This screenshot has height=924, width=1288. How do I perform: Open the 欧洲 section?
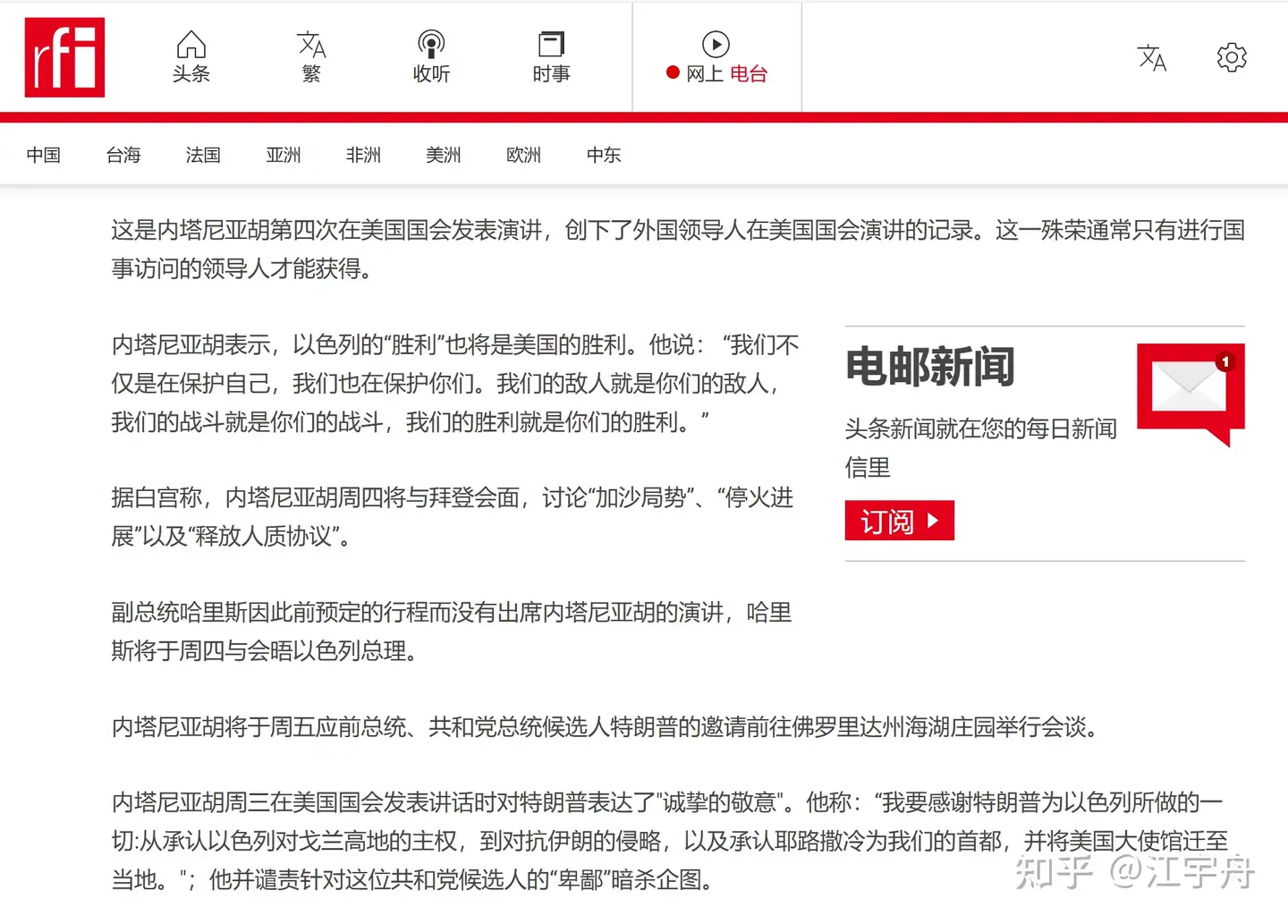[x=524, y=155]
